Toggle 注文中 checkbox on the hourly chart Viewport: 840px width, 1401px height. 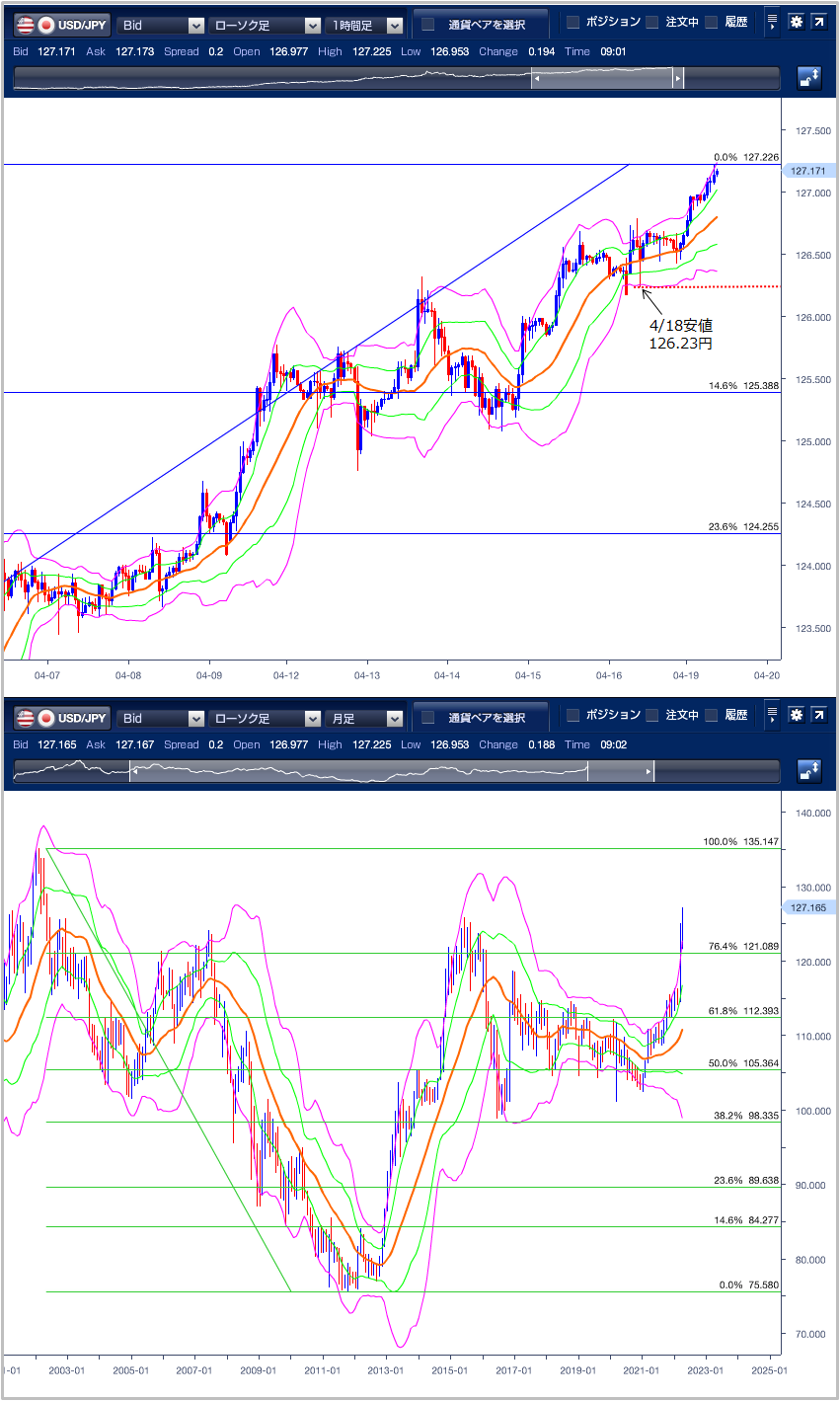coord(652,23)
